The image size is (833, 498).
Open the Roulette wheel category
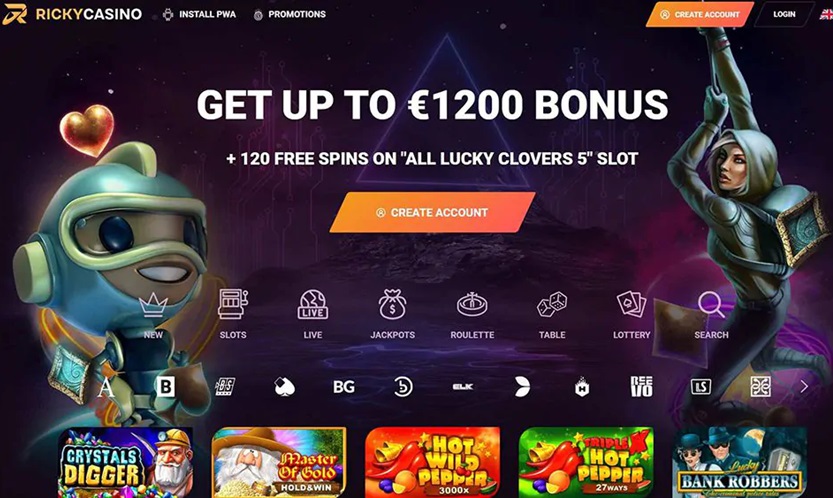(472, 305)
